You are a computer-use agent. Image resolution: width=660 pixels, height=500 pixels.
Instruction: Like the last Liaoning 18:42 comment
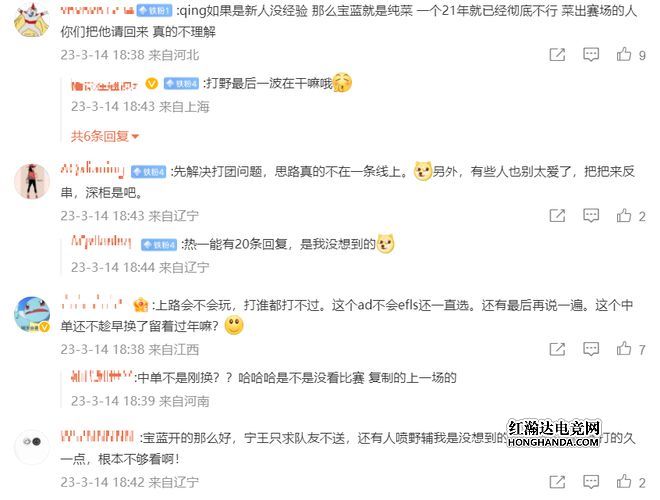pyautogui.click(x=624, y=482)
